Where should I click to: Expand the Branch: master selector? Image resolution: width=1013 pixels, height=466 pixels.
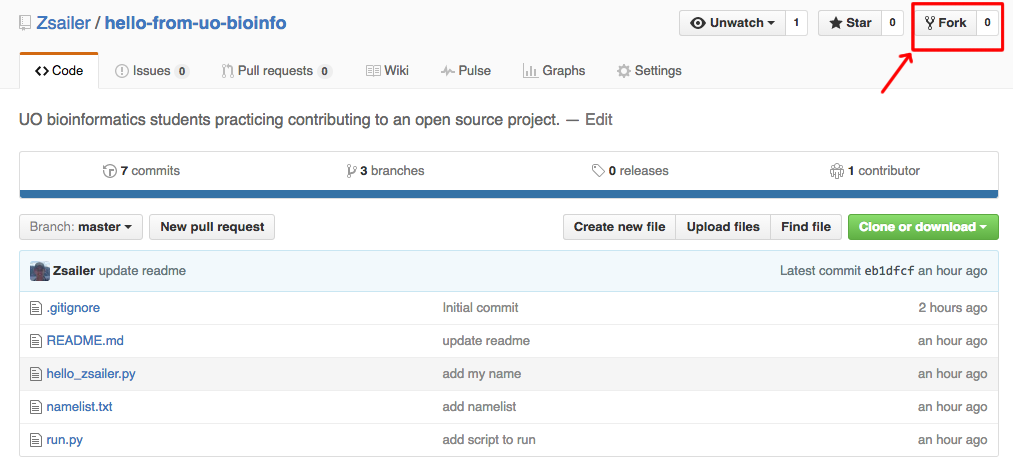point(81,227)
